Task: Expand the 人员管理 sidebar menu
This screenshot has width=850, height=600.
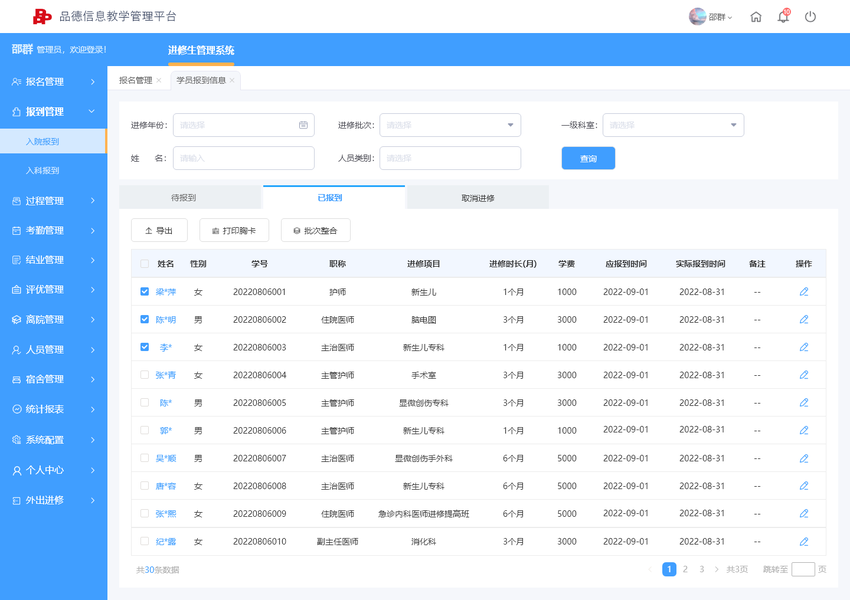Action: pos(53,350)
